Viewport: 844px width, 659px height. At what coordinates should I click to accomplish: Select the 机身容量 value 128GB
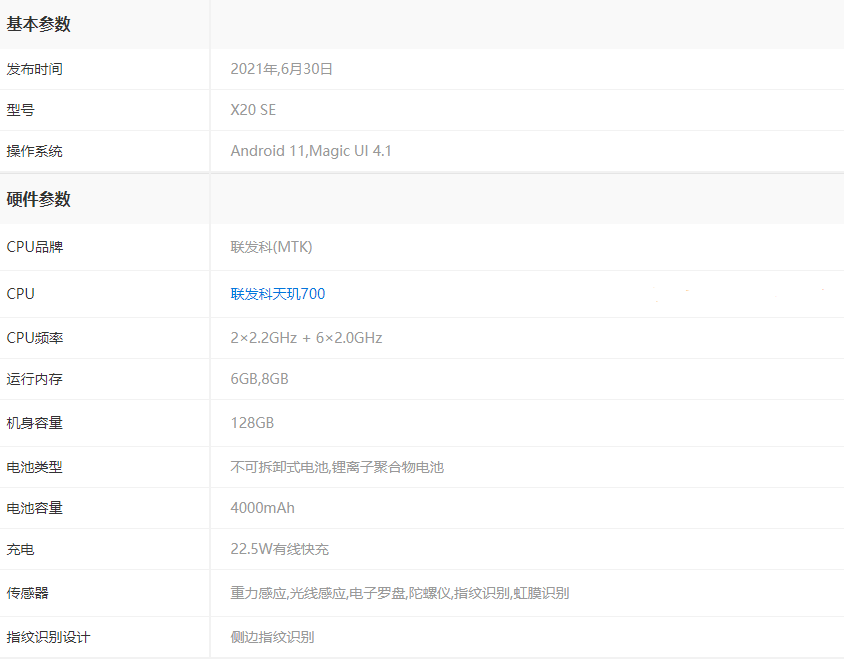point(252,423)
